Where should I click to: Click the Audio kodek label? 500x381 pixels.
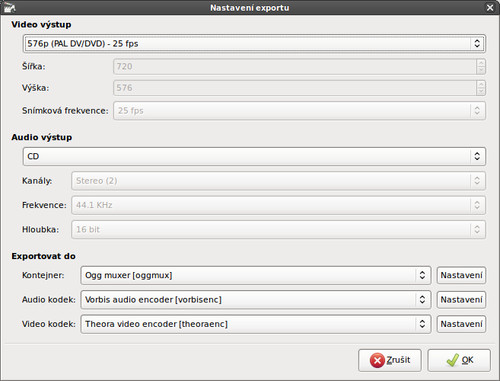pyautogui.click(x=49, y=300)
